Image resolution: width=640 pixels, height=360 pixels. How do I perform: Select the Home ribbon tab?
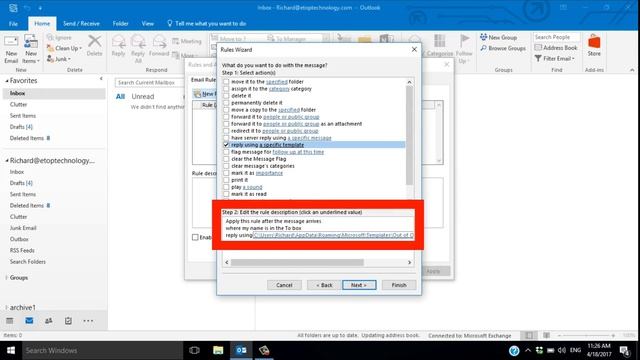[42, 24]
